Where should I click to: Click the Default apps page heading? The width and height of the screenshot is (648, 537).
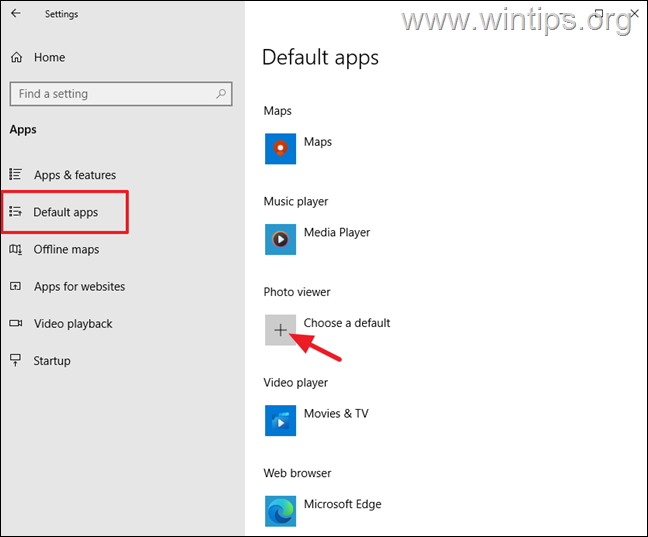click(320, 57)
